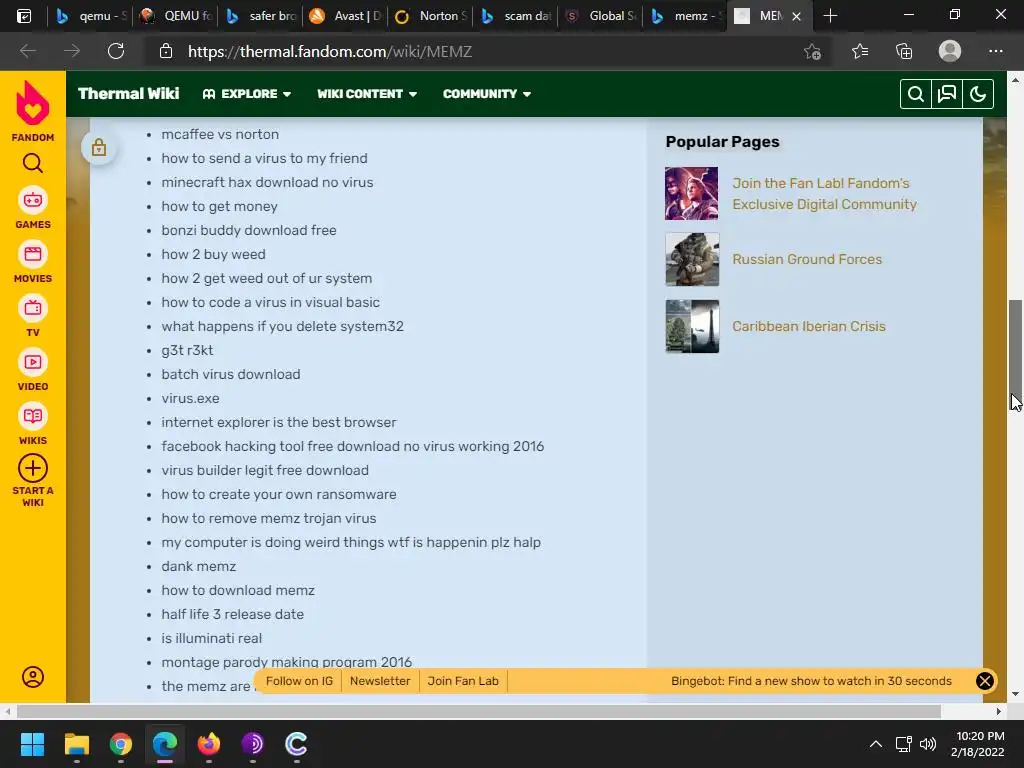
Task: Open the Edge profile avatar
Action: 950,51
